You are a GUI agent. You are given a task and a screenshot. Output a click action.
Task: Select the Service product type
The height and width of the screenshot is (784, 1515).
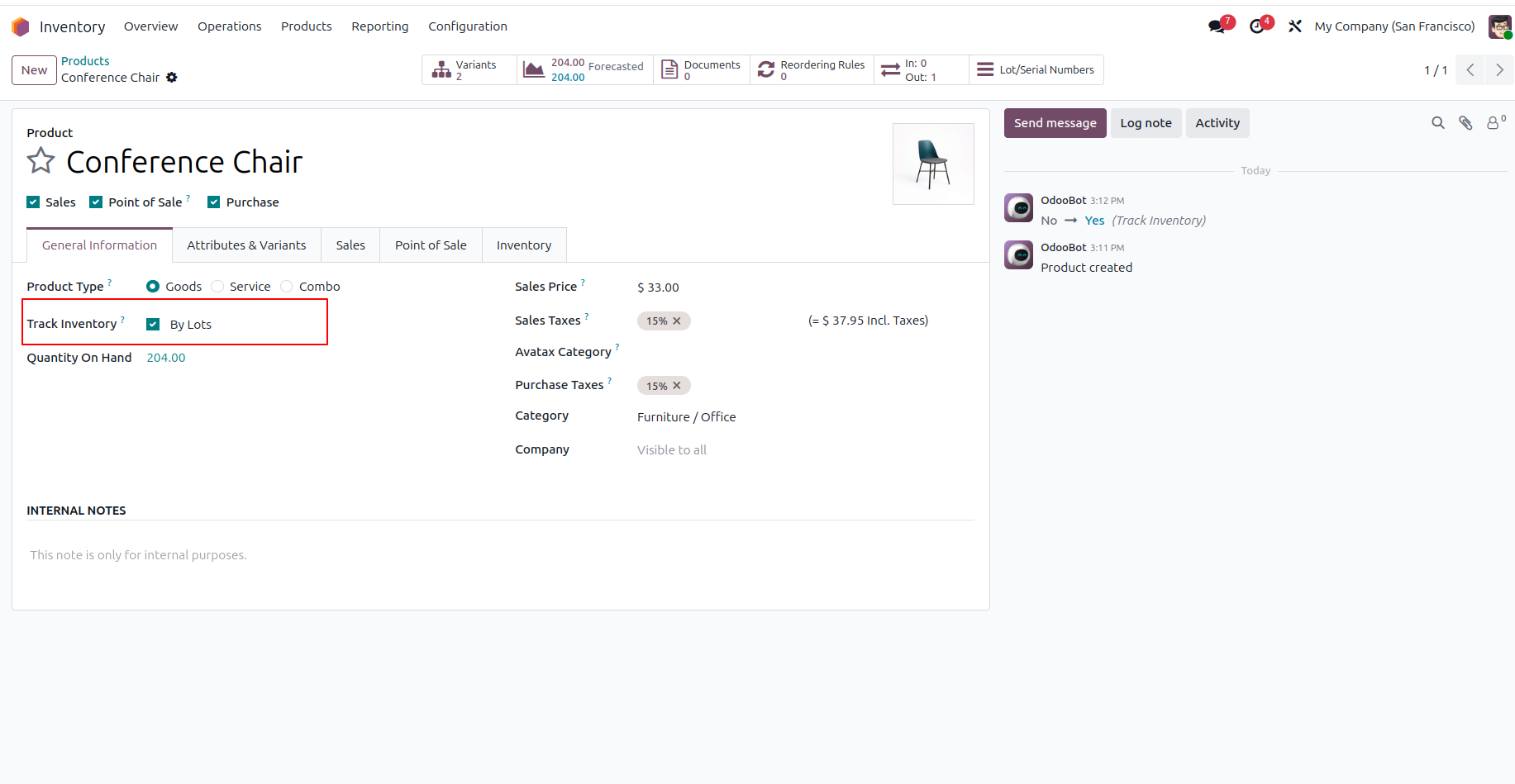217,287
